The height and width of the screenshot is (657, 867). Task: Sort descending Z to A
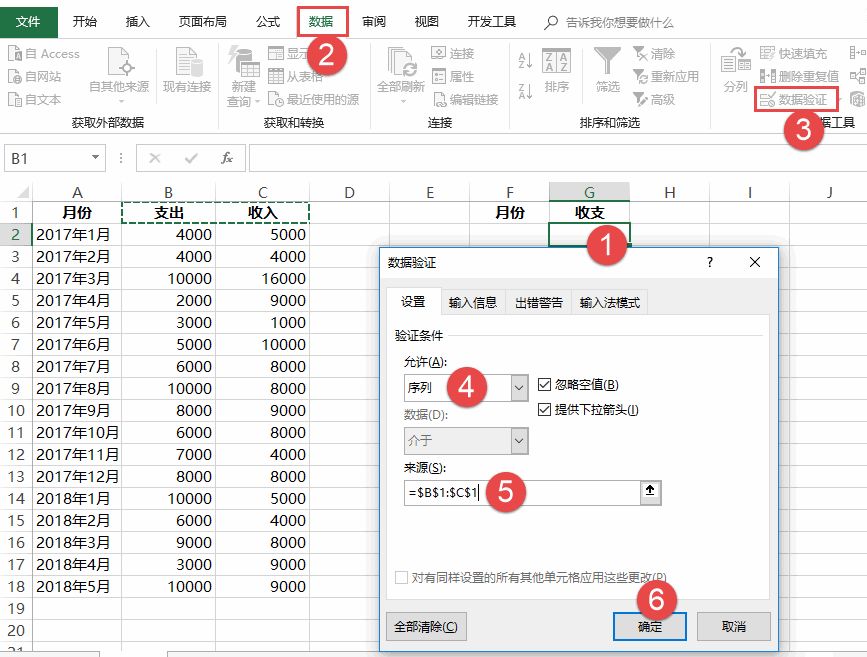(525, 91)
